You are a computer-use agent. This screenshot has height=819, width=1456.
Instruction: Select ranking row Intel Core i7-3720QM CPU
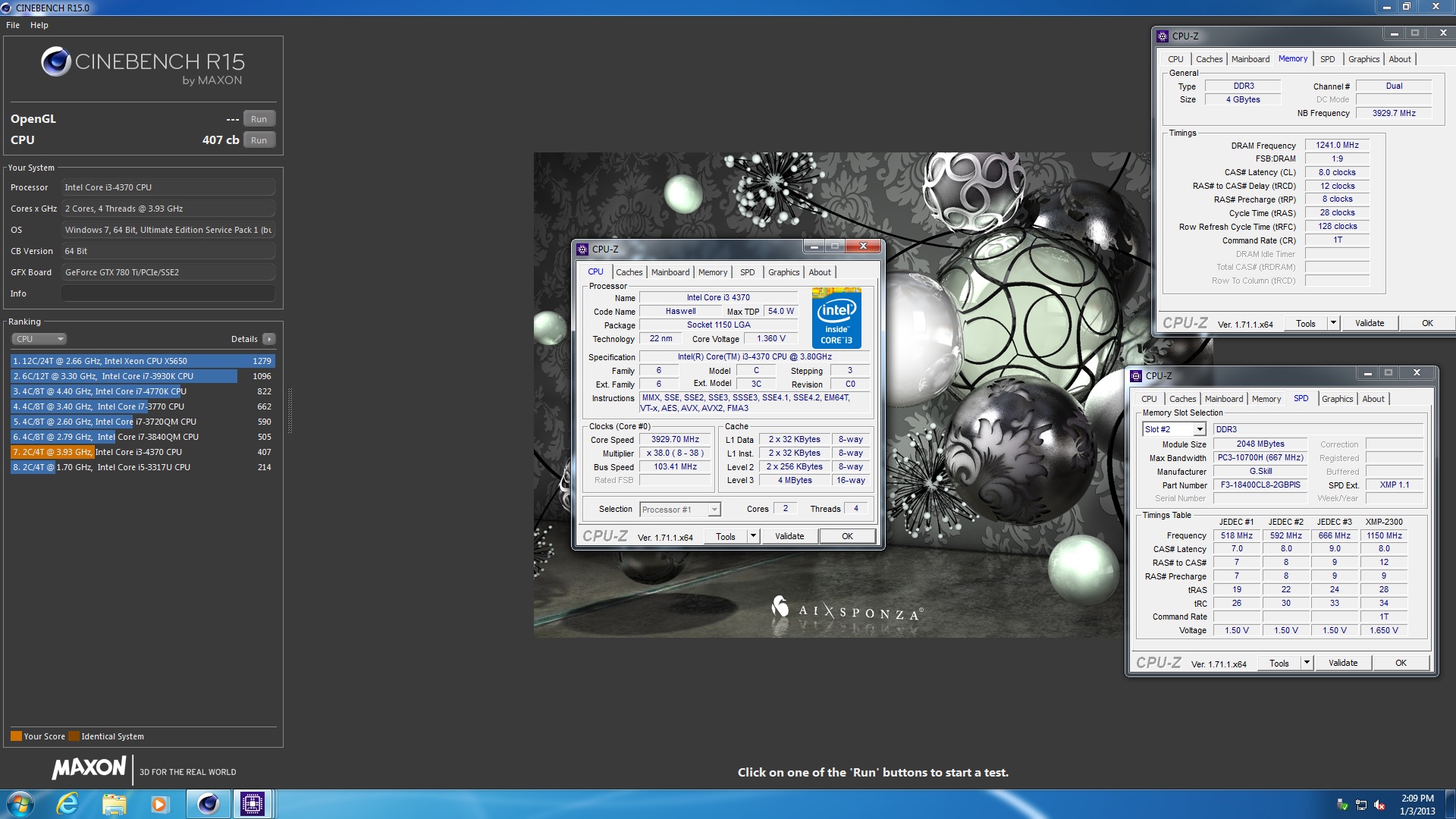point(143,422)
